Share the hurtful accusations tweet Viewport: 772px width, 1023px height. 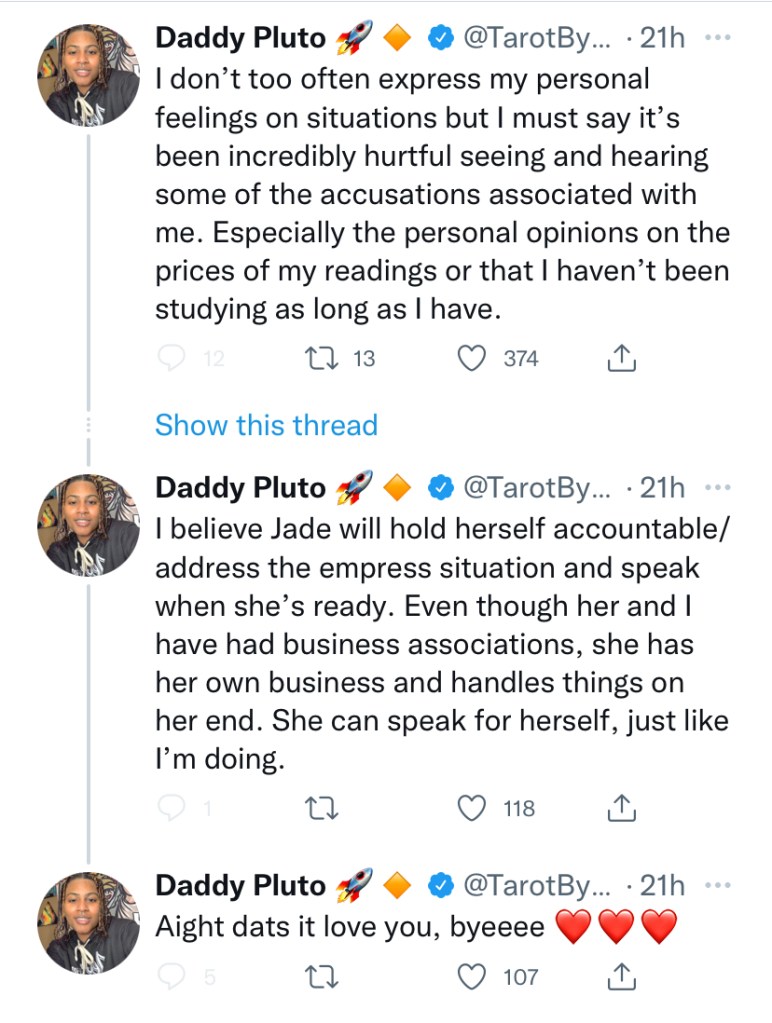[621, 358]
